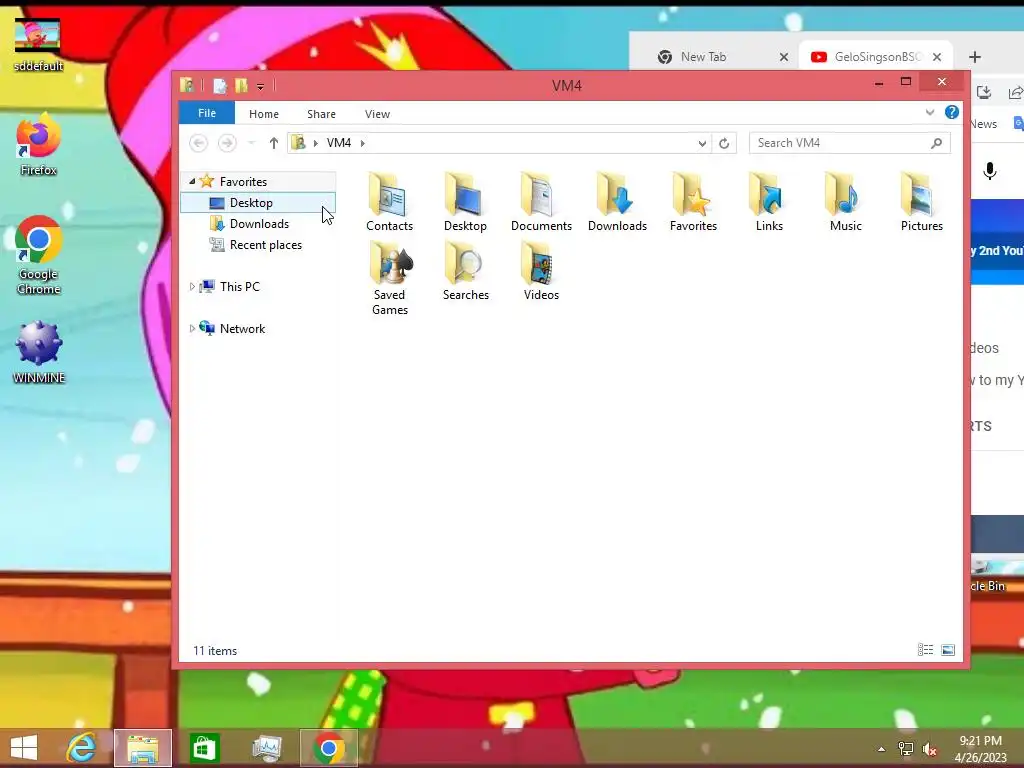Image resolution: width=1024 pixels, height=768 pixels.
Task: Open taskbar clock and date
Action: [x=980, y=748]
